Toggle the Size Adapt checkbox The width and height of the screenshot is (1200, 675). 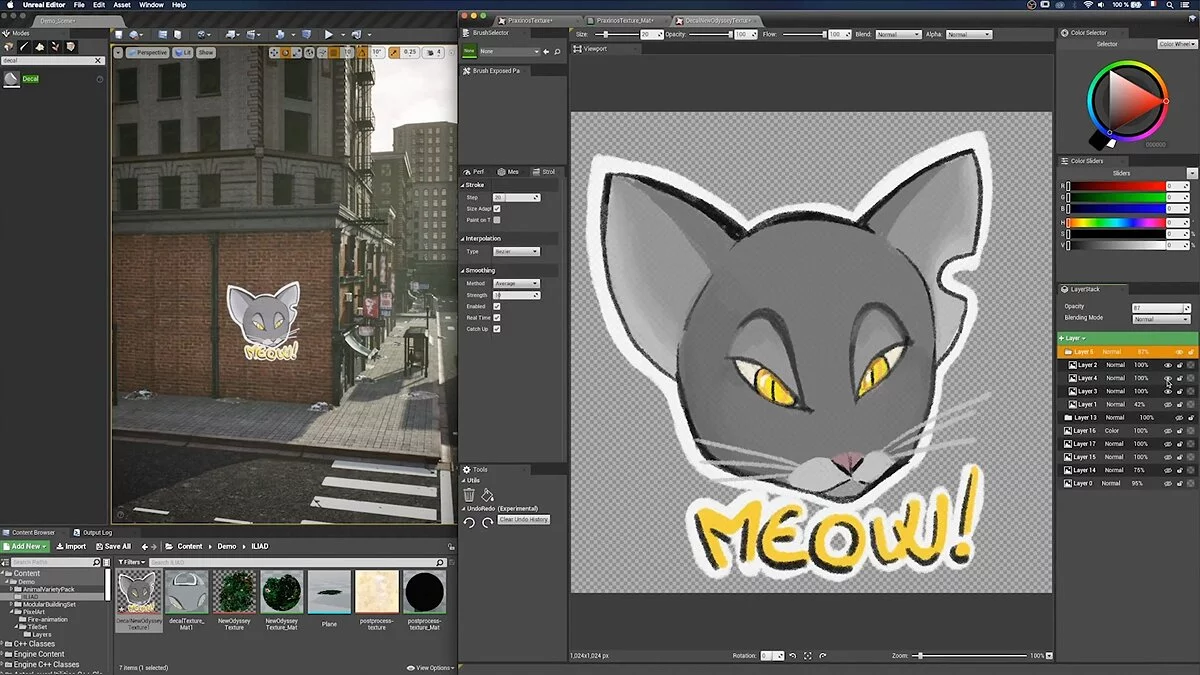tap(497, 209)
